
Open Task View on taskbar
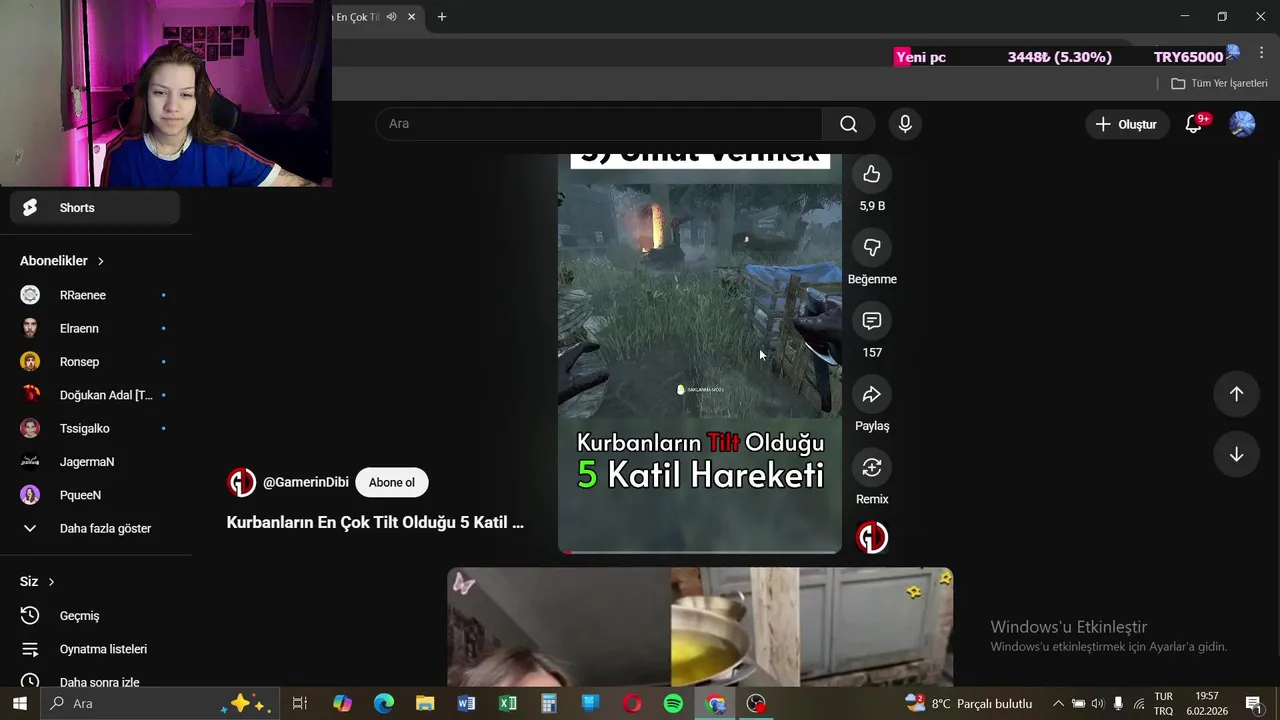coord(299,704)
